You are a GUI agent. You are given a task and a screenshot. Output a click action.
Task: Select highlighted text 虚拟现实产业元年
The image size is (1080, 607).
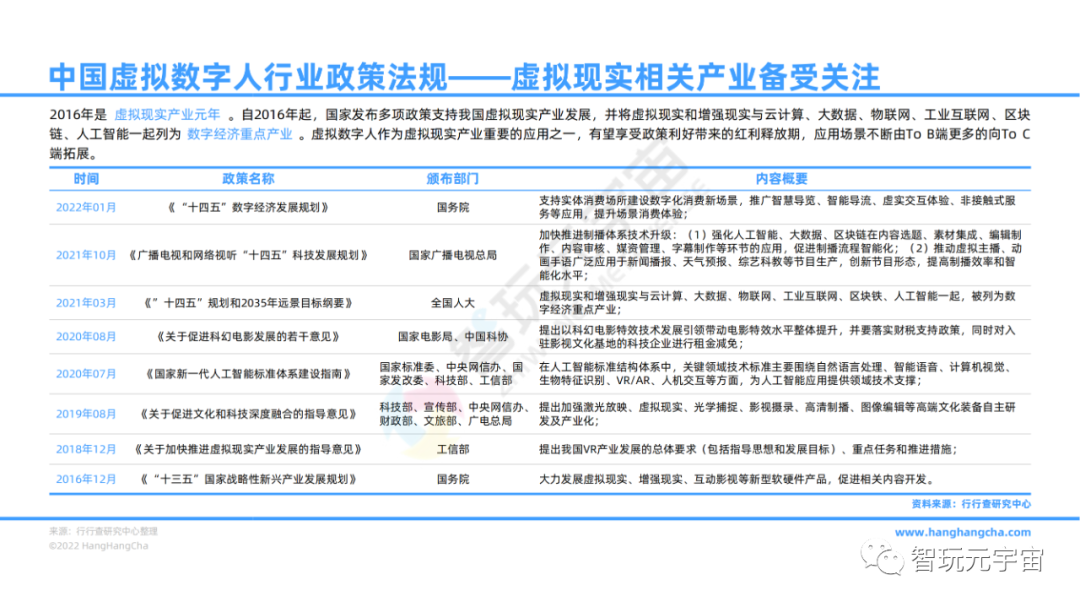click(167, 114)
